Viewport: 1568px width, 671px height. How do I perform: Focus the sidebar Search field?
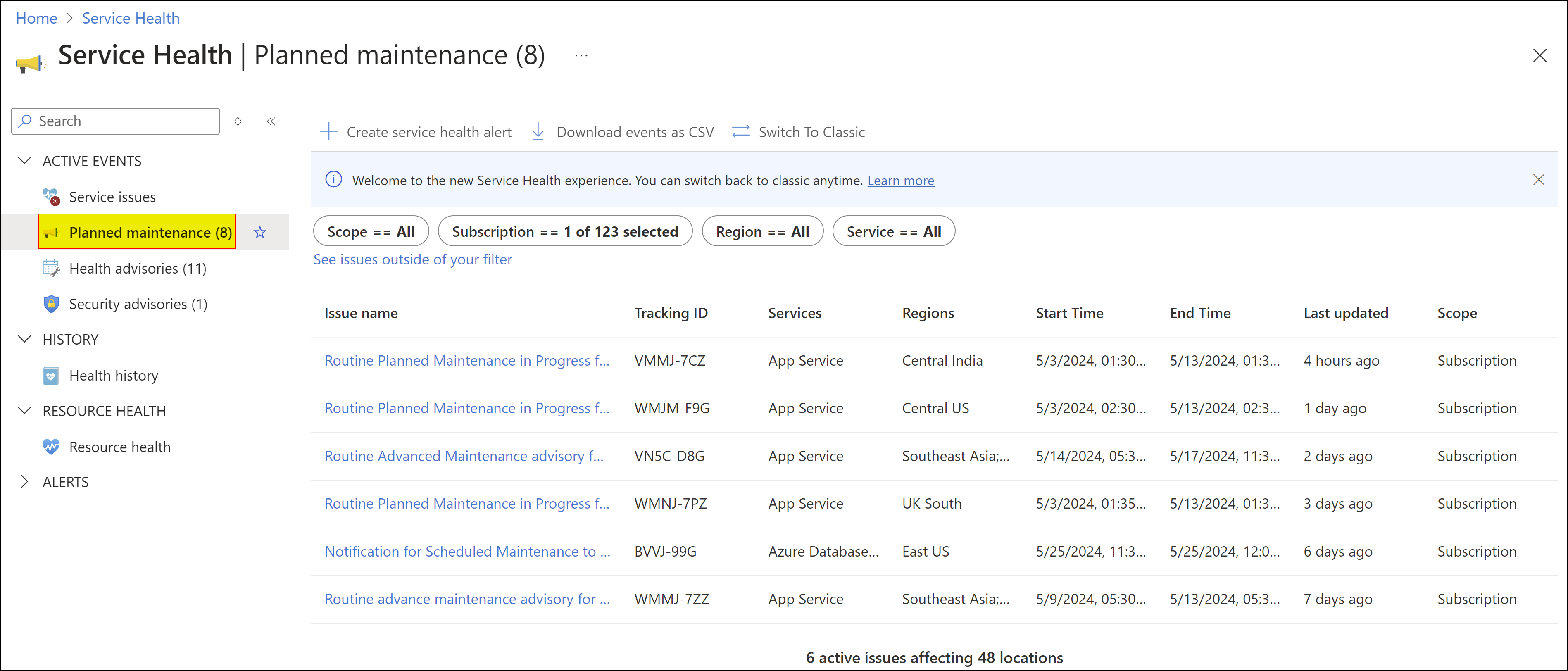point(116,121)
